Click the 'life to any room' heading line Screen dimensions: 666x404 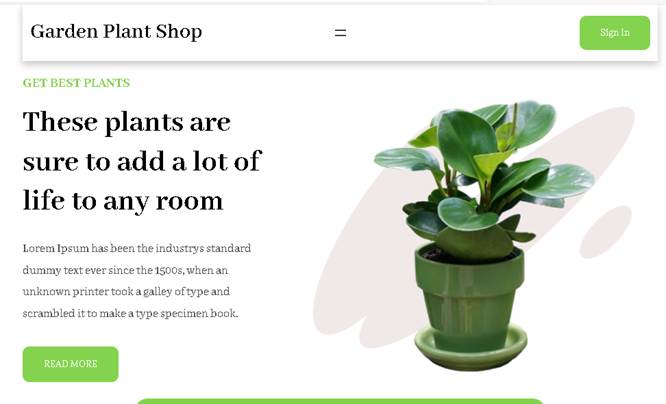123,201
